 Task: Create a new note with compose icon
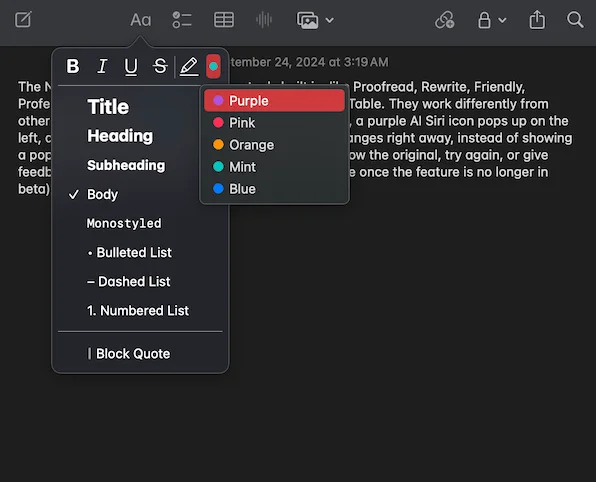(x=23, y=20)
